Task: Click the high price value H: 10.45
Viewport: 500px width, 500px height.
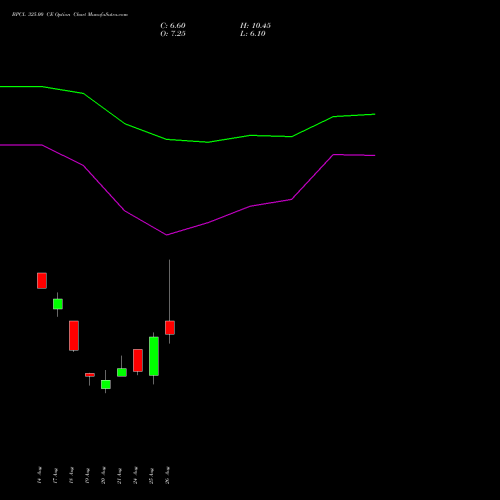Action: (x=255, y=26)
